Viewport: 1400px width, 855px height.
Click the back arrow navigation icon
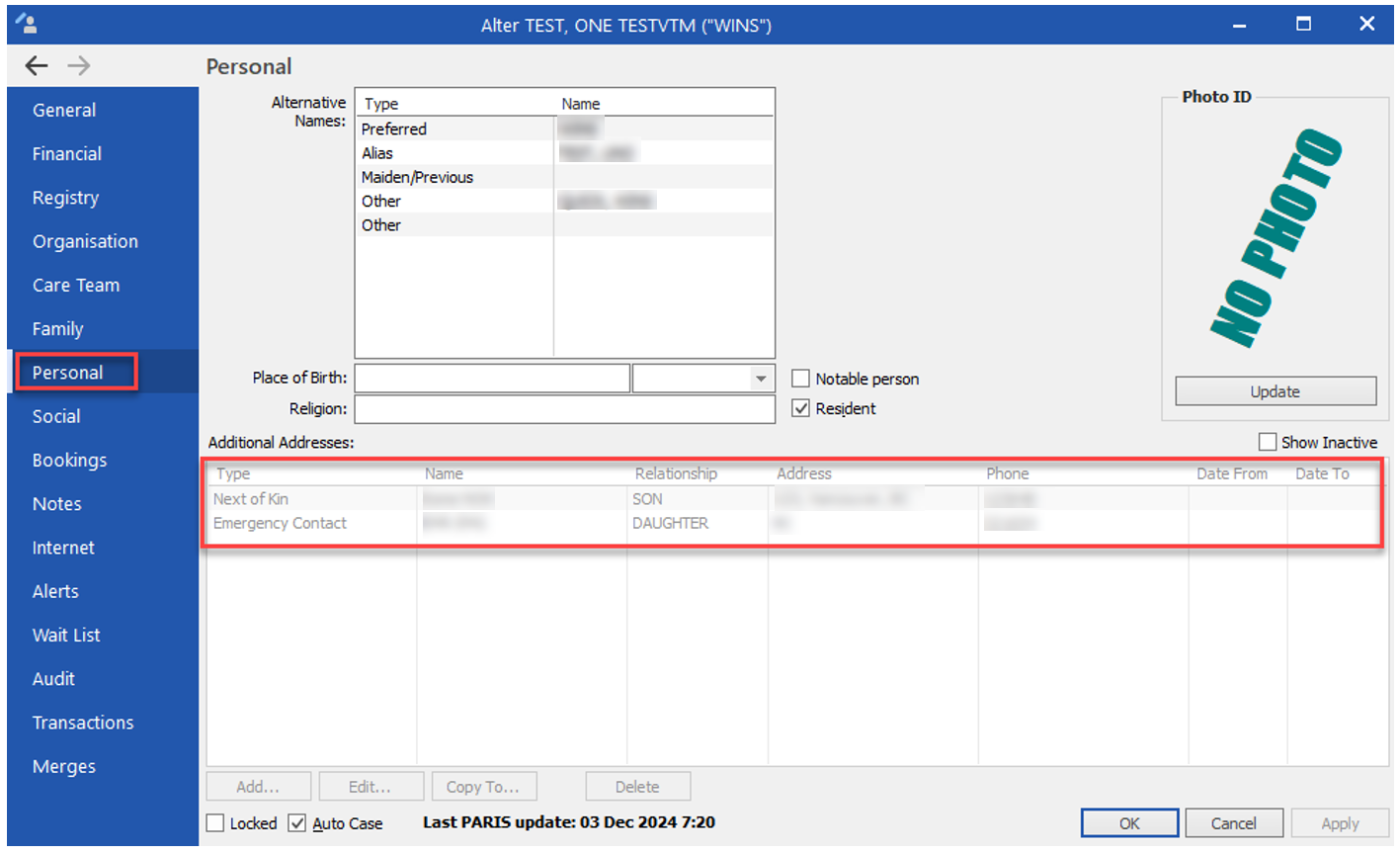(37, 66)
